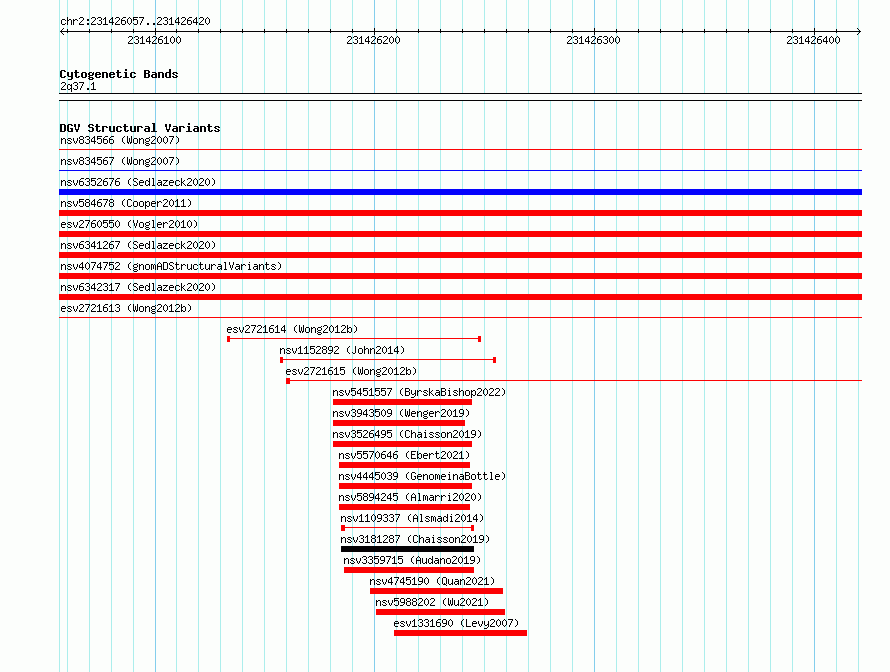Click the red bar under nsv4745190
890x672 pixels.
tap(436, 591)
